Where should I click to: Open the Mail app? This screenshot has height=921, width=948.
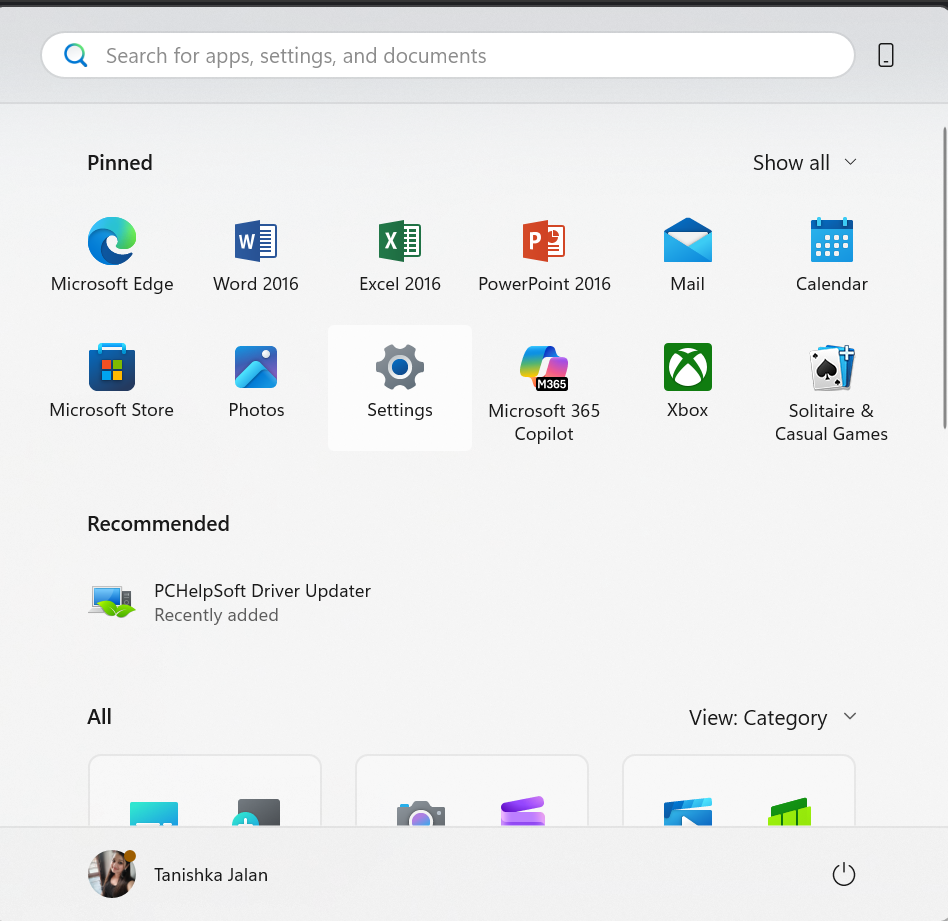pos(687,255)
